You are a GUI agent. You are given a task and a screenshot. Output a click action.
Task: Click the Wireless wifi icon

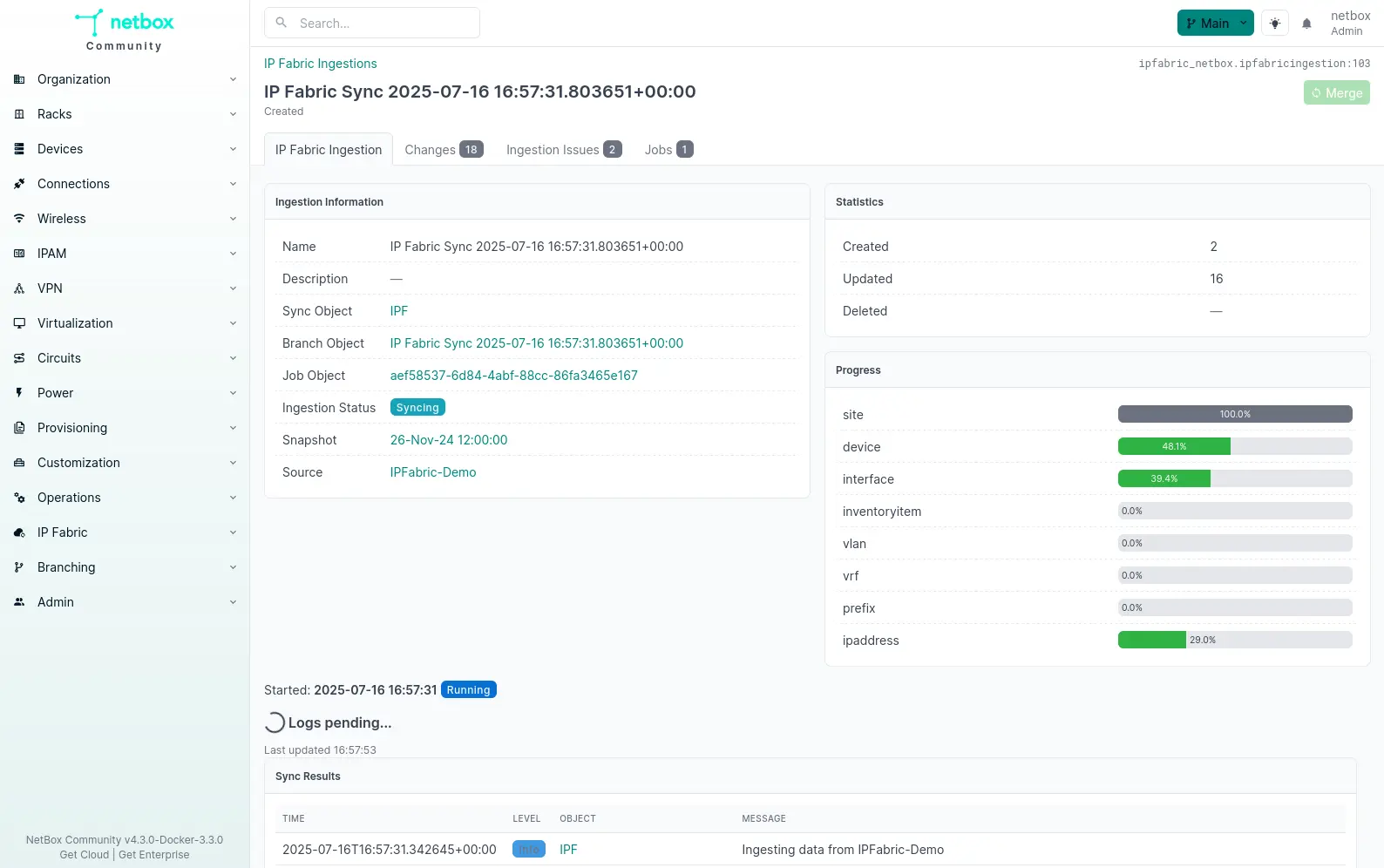[x=19, y=219]
